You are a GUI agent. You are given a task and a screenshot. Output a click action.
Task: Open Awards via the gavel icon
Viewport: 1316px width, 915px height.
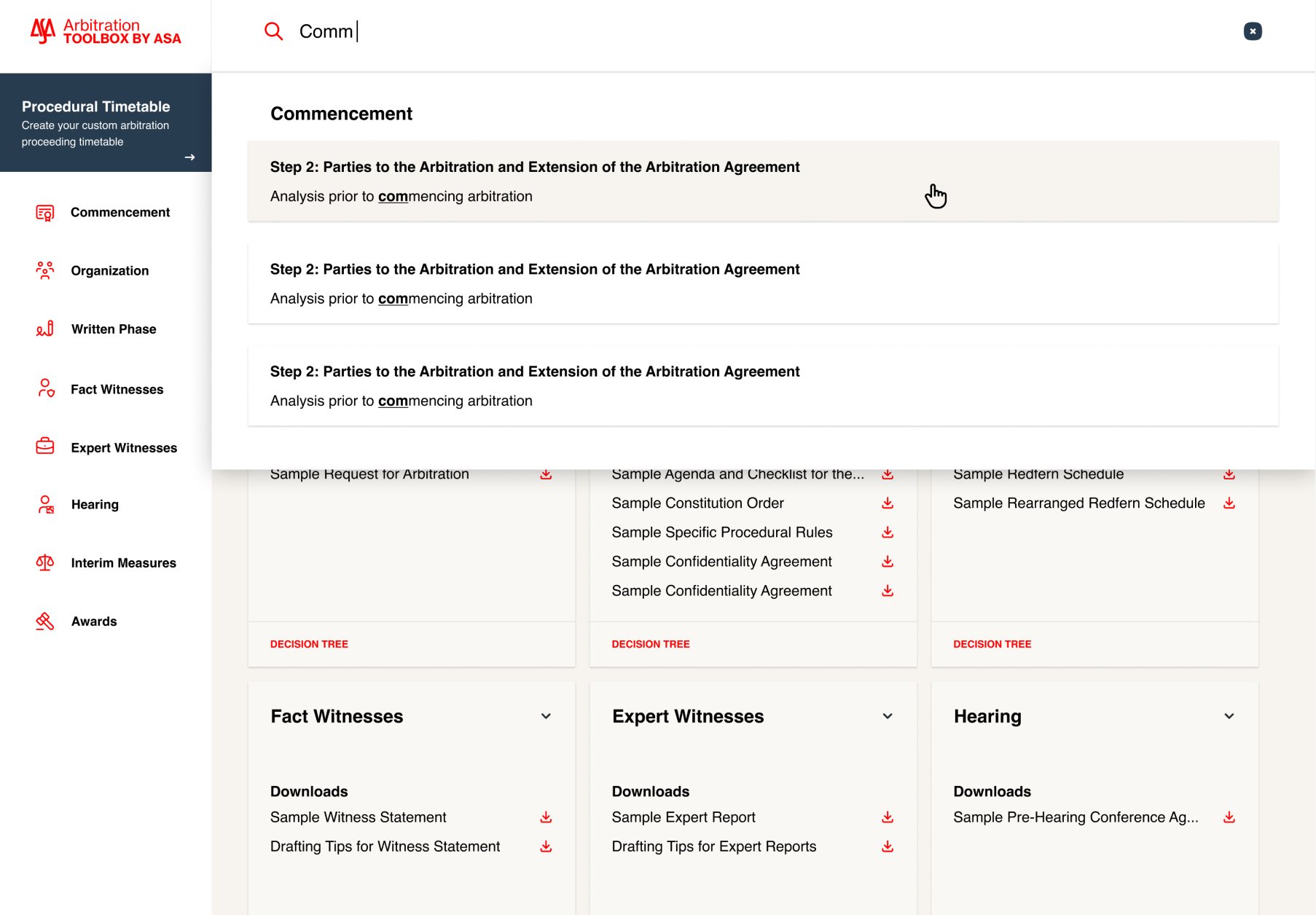44,621
